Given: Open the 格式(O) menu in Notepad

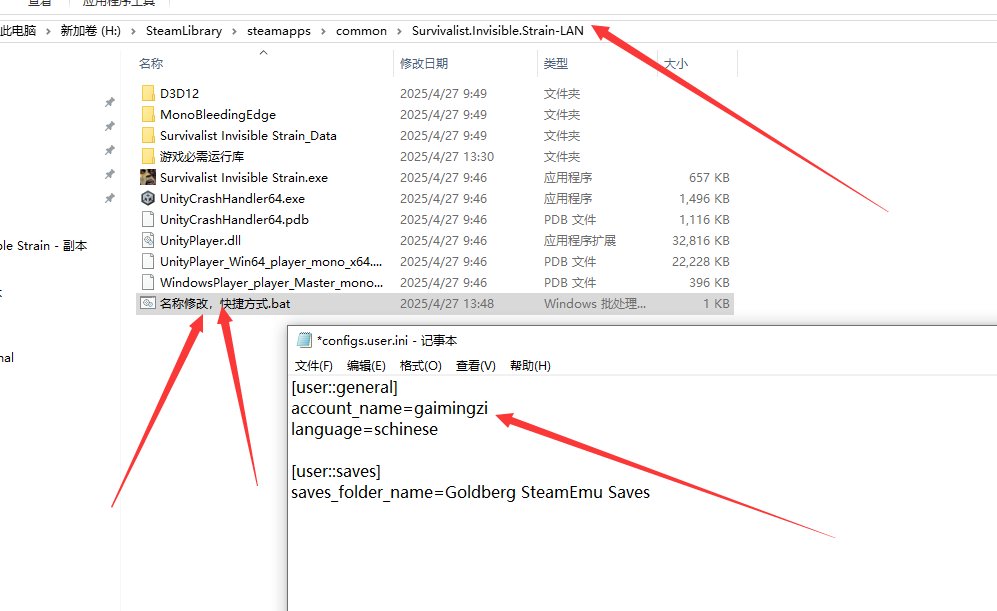Looking at the screenshot, I should point(420,366).
